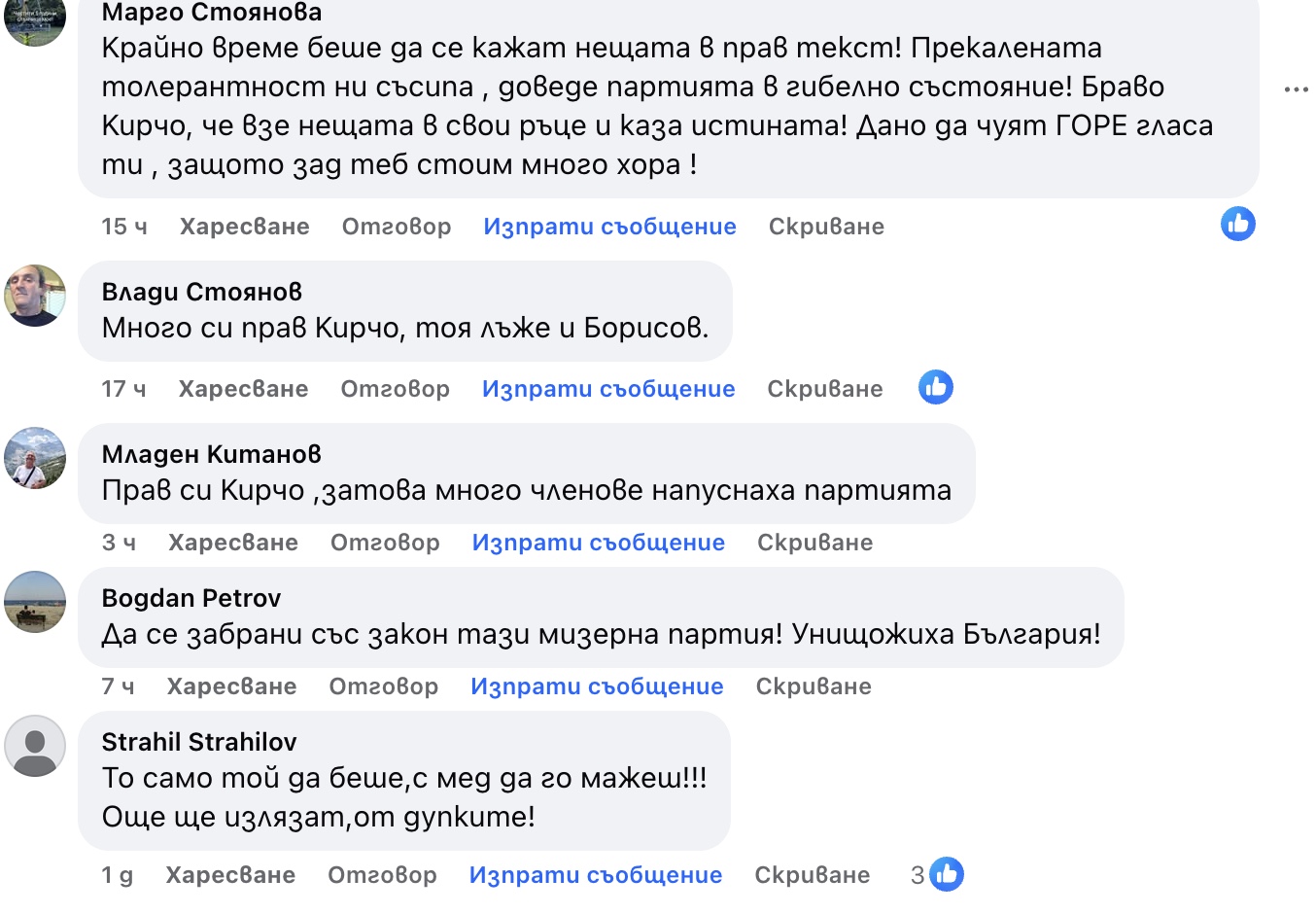Click like reaction icon on Влади Стоянов's comment
This screenshot has width=1316, height=914.
(x=935, y=387)
